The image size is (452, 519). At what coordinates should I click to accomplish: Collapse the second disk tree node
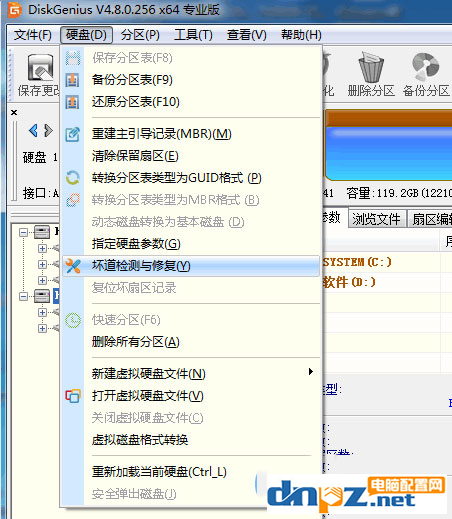coord(23,296)
